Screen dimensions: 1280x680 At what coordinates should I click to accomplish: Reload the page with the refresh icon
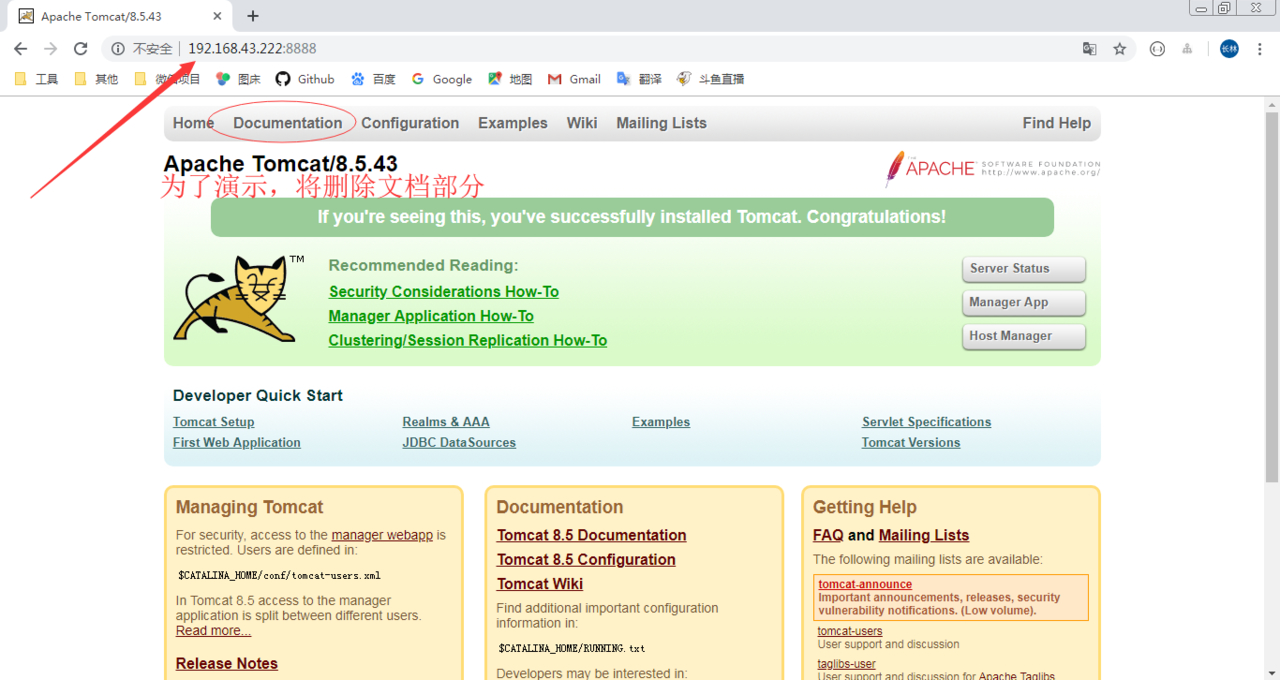tap(81, 49)
